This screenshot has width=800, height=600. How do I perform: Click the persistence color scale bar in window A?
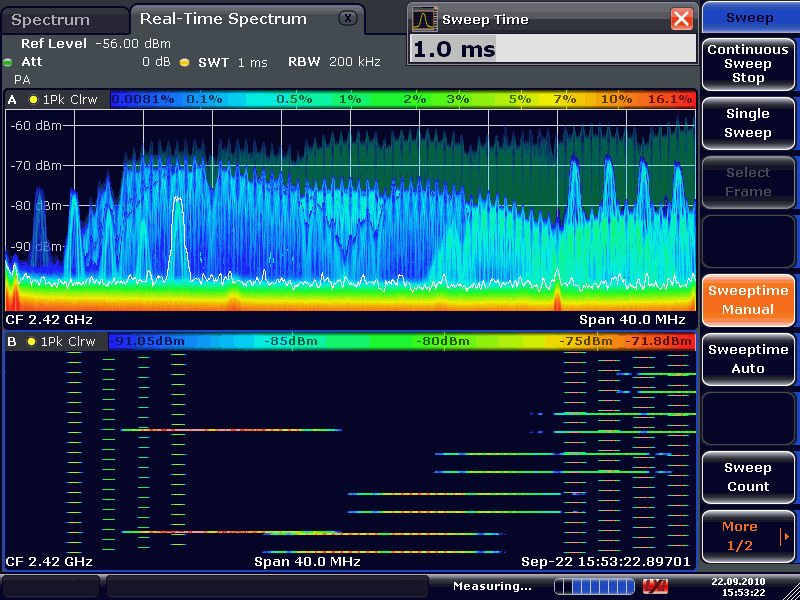(403, 99)
